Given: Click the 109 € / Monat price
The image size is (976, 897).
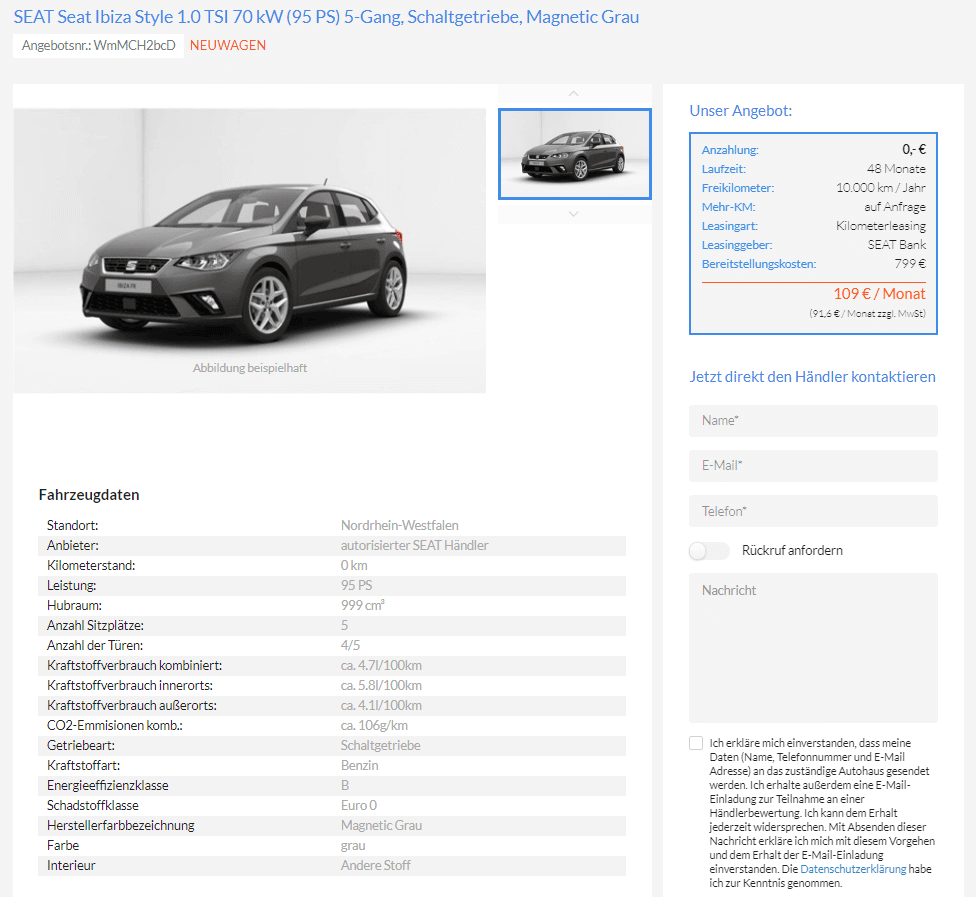Looking at the screenshot, I should tap(879, 294).
